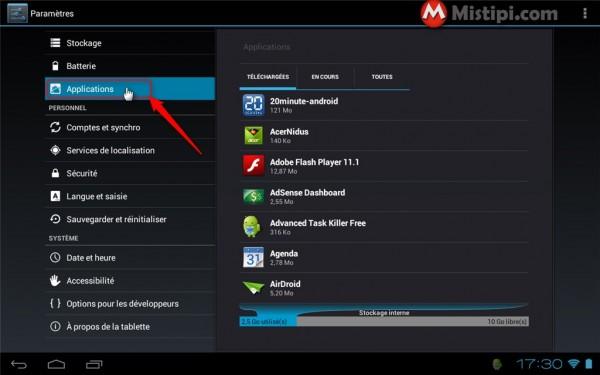Tap the Android home navigation button
600x375 pixels.
[56, 364]
